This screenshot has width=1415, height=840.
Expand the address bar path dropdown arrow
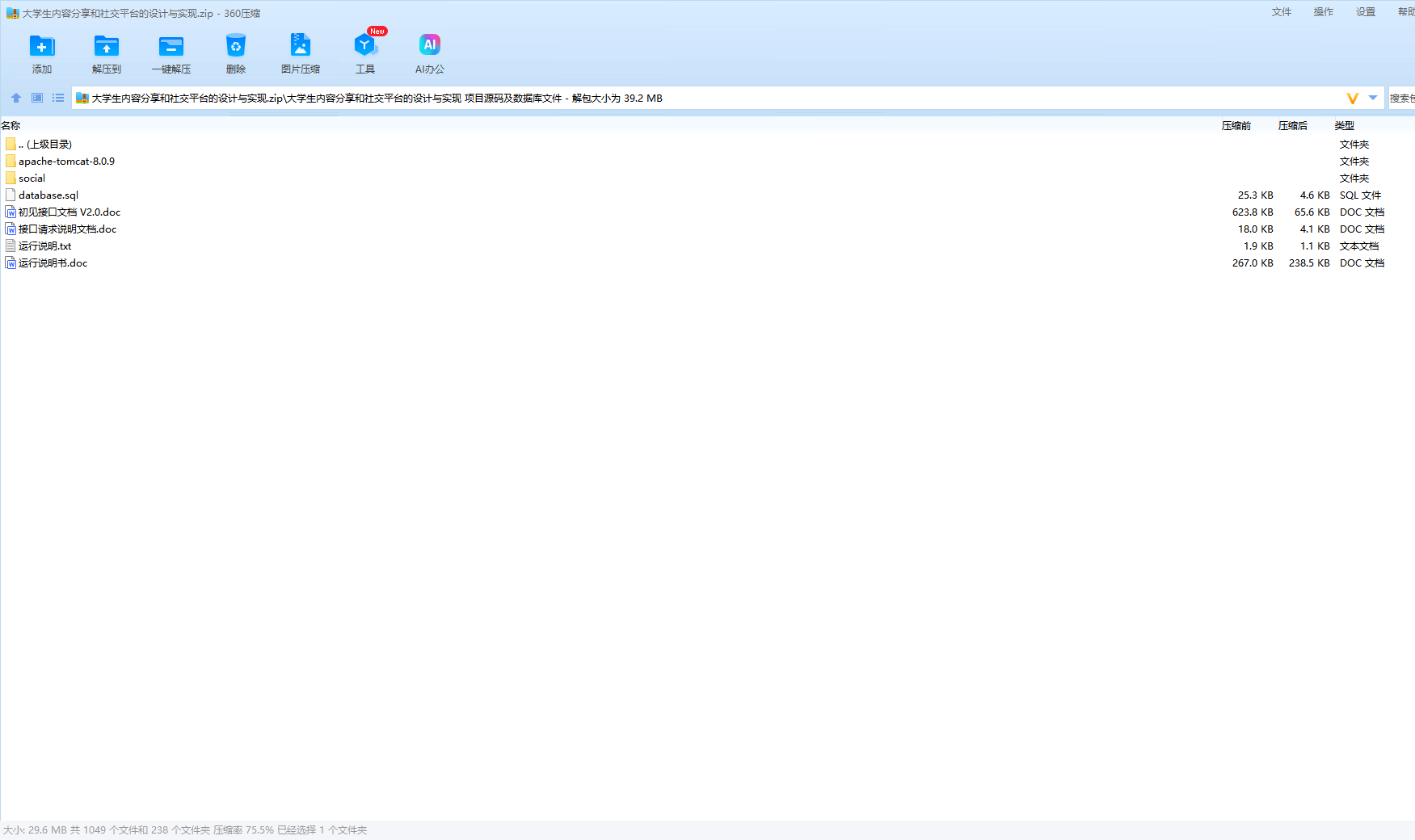1373,98
